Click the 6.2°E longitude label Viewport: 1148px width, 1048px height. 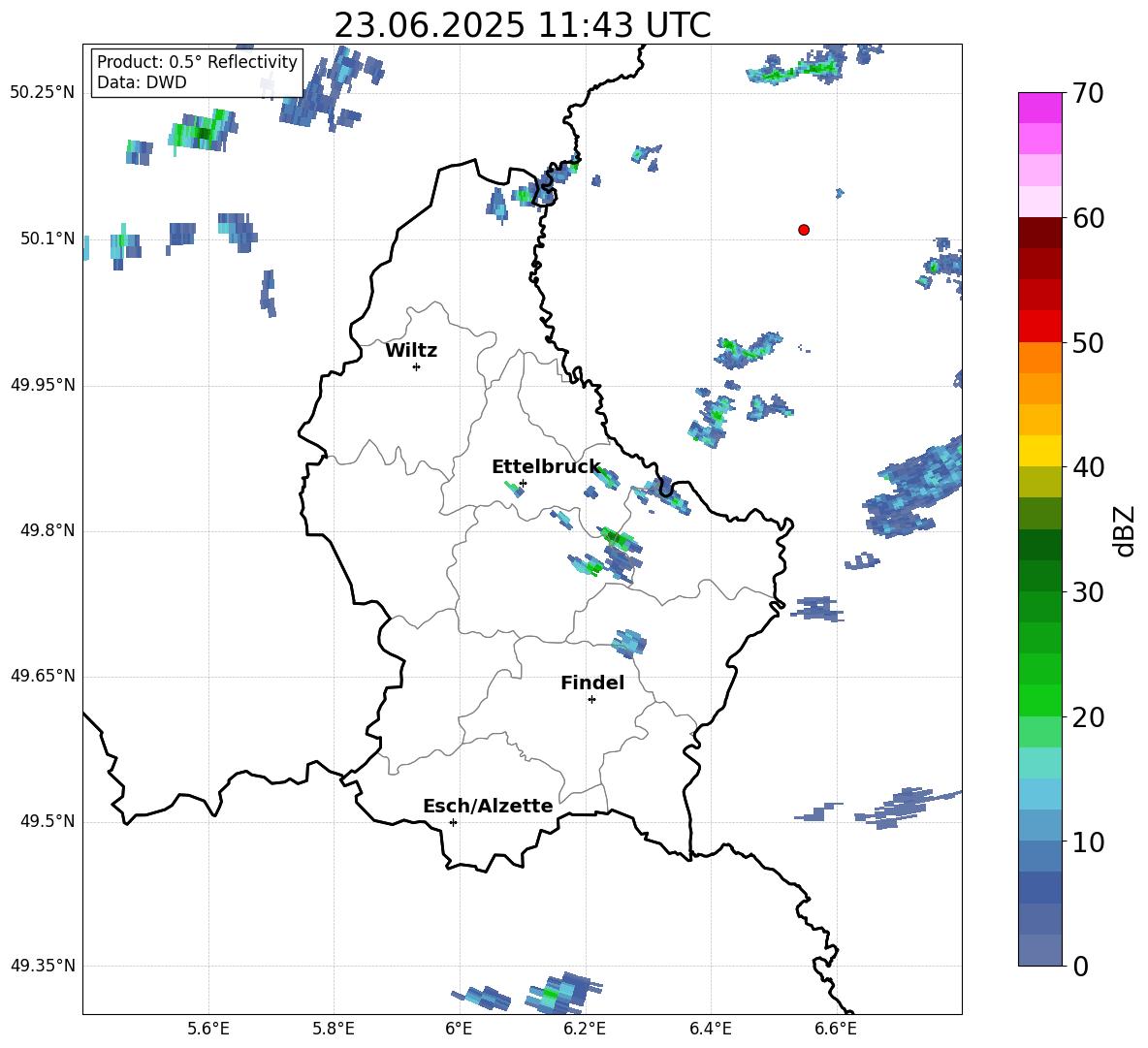coord(585,1029)
